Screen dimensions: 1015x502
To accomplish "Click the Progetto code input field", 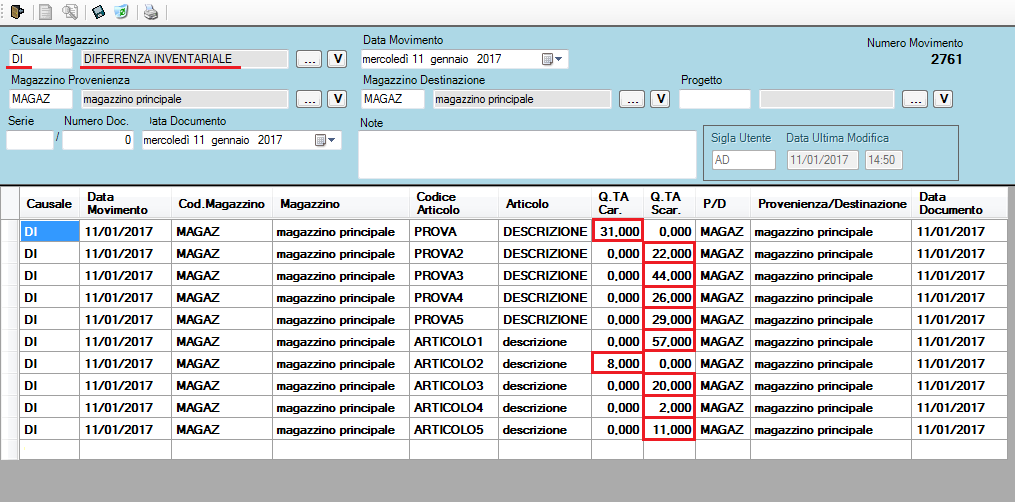I will point(714,99).
